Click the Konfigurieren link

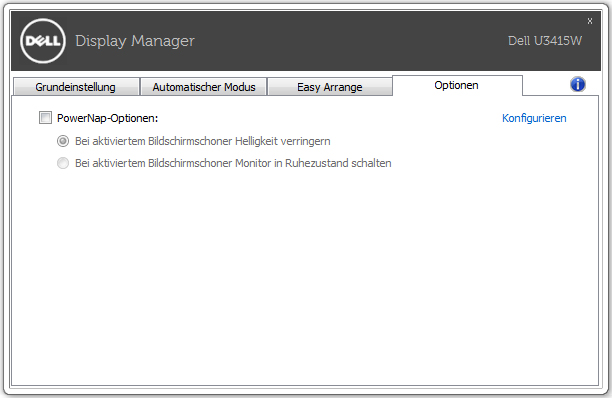tap(534, 118)
